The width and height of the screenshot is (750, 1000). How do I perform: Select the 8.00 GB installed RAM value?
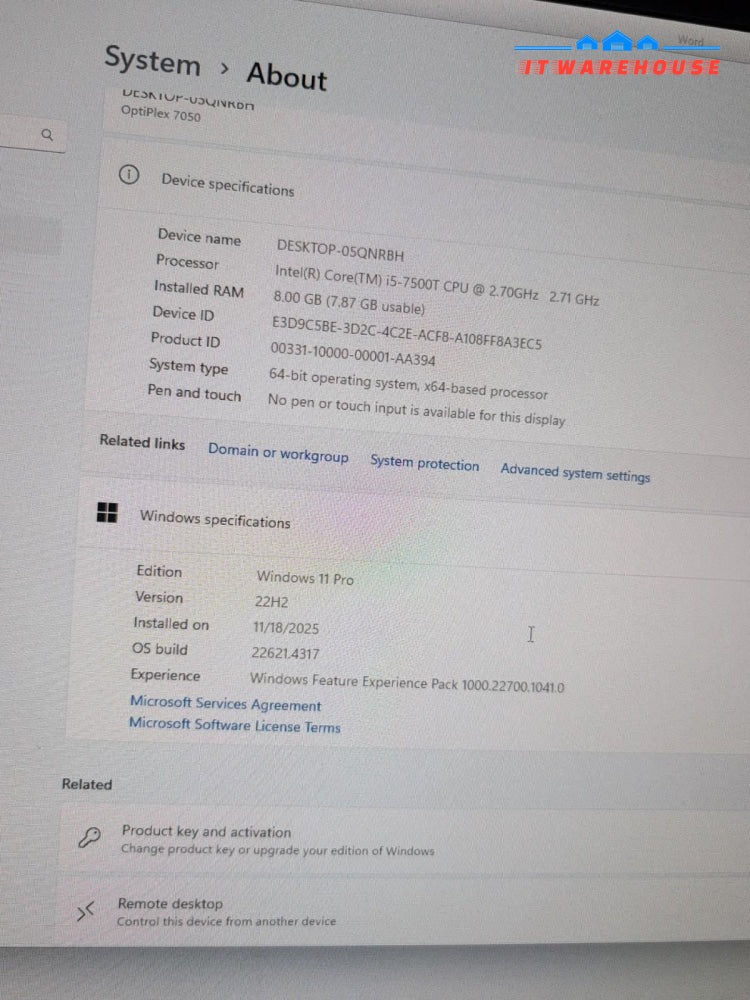(349, 302)
